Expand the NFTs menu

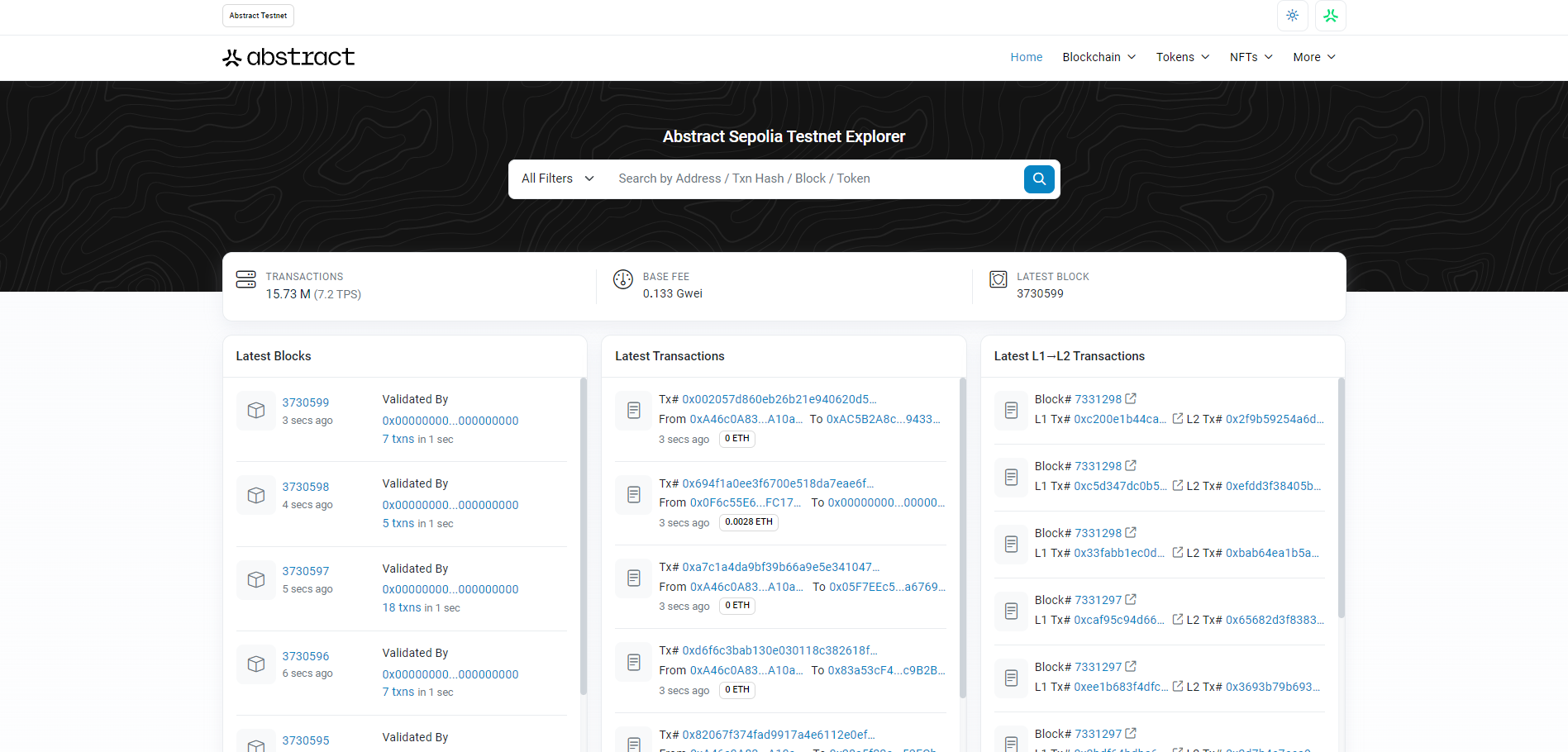pyautogui.click(x=1251, y=57)
